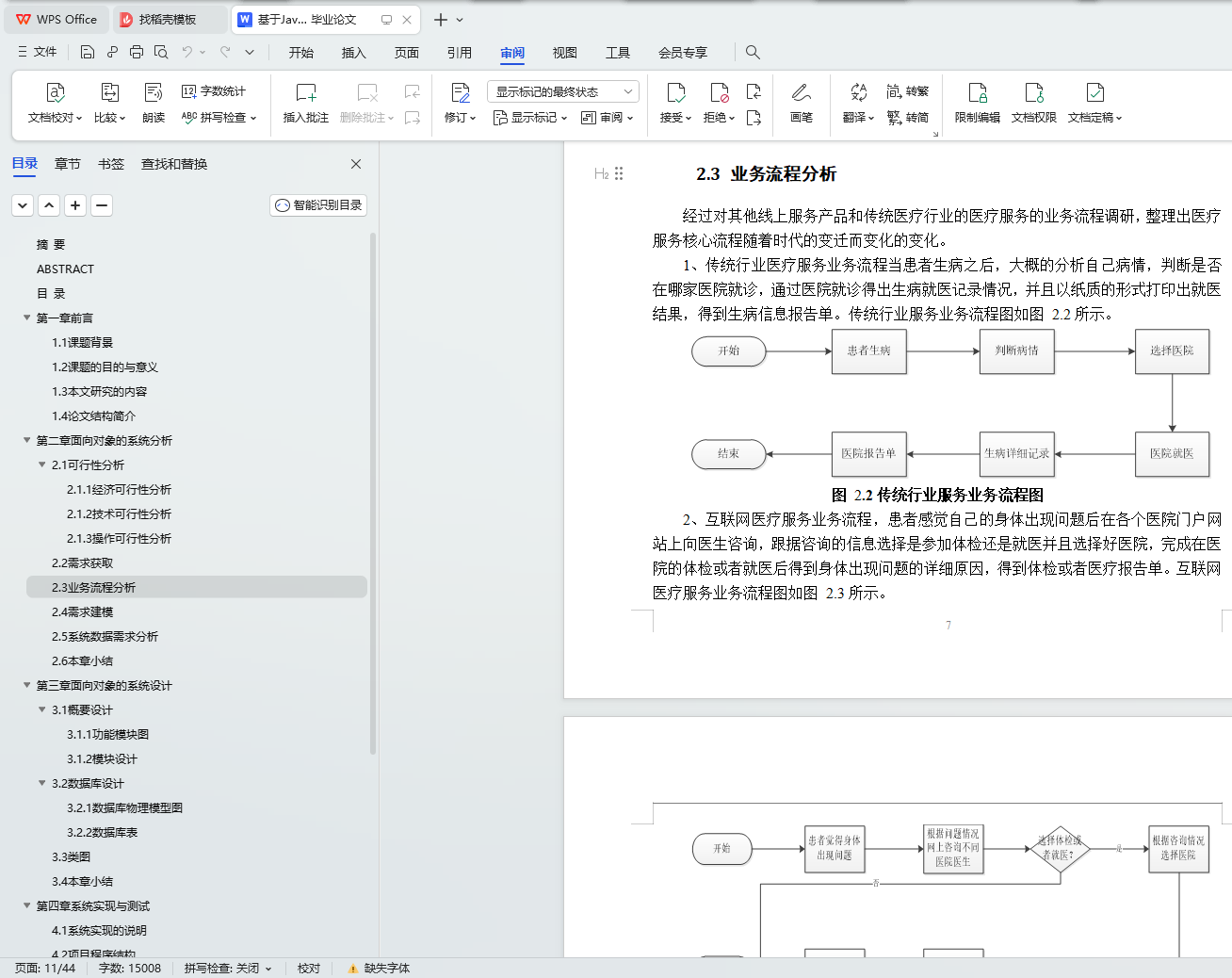Click the 翻译 translate icon
Image resolution: width=1232 pixels, height=978 pixels.
pyautogui.click(x=858, y=92)
